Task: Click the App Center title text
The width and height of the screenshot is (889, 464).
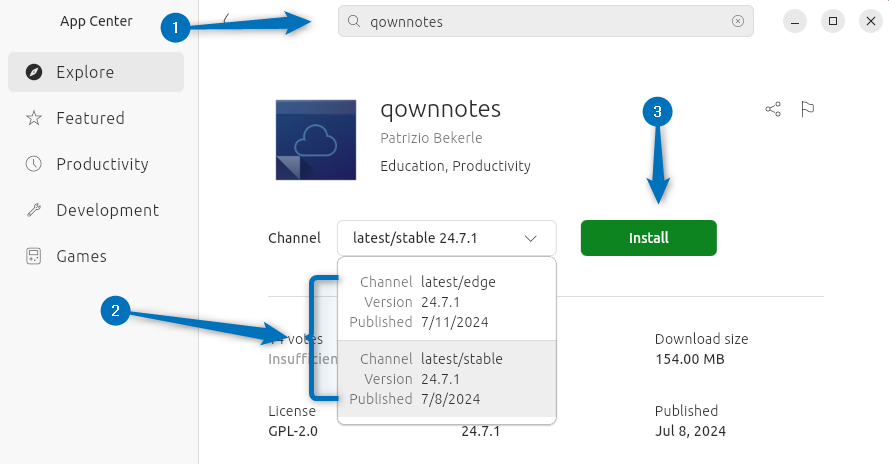Action: click(x=96, y=21)
